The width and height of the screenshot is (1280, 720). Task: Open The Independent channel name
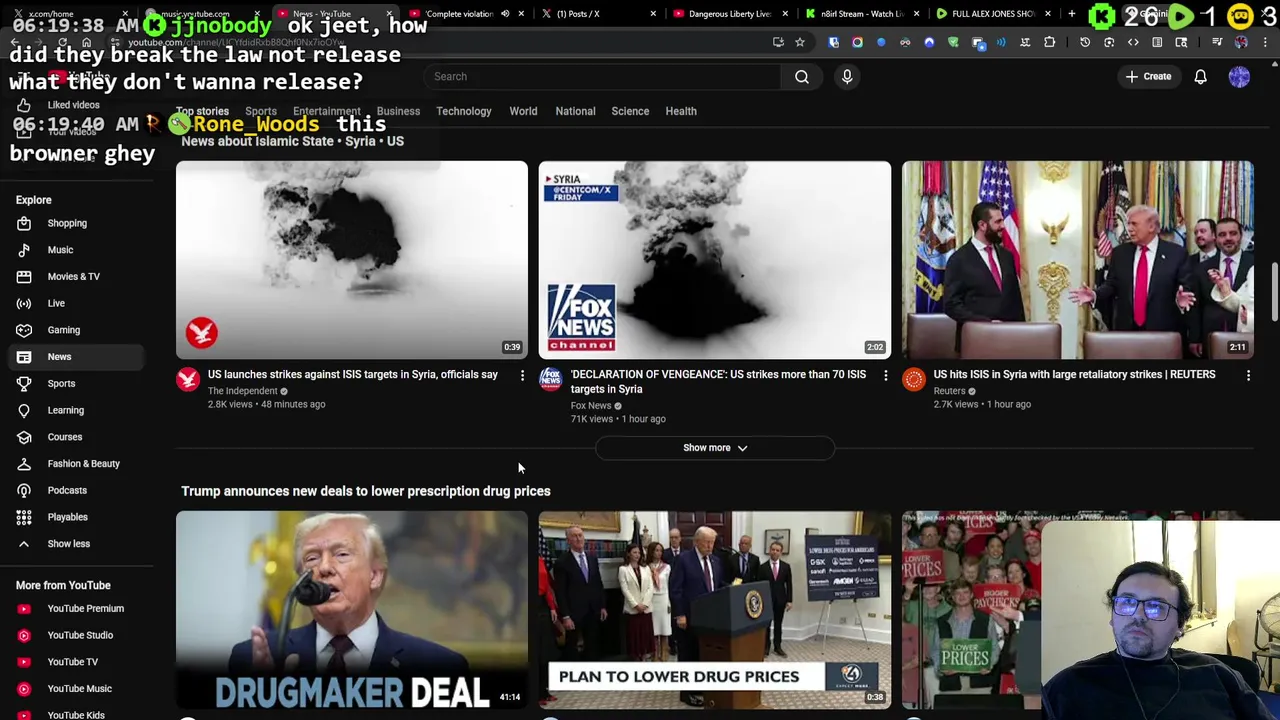click(242, 391)
